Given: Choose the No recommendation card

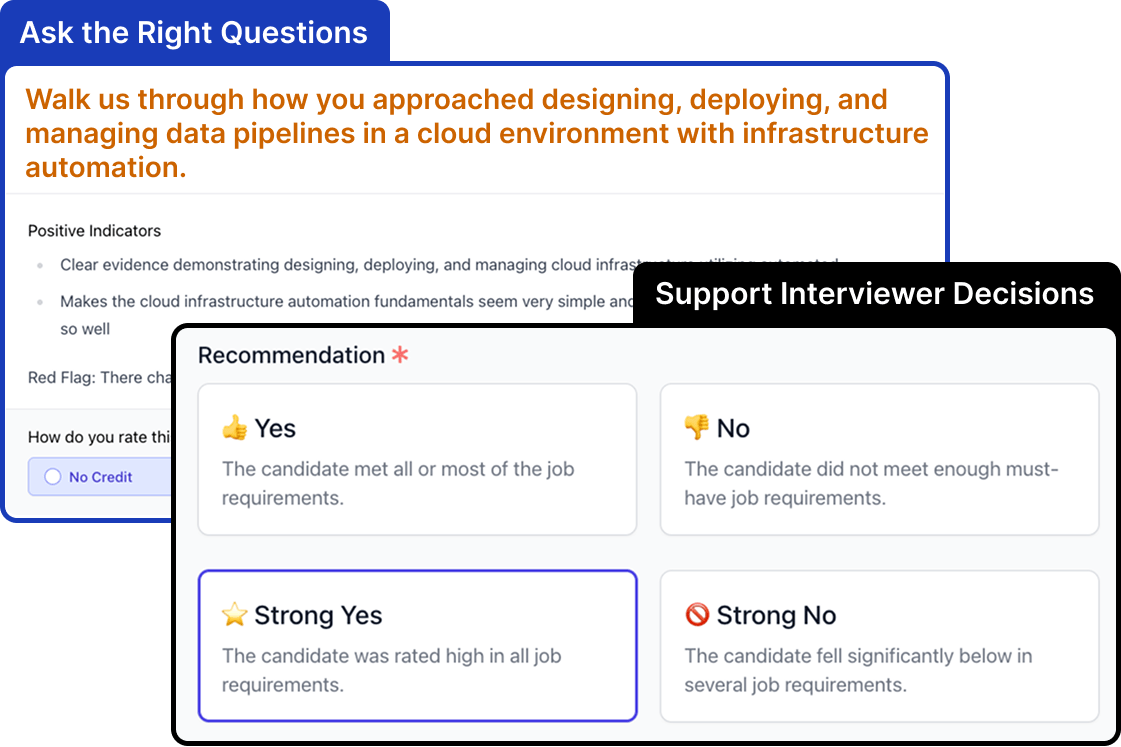Looking at the screenshot, I should click(x=879, y=460).
